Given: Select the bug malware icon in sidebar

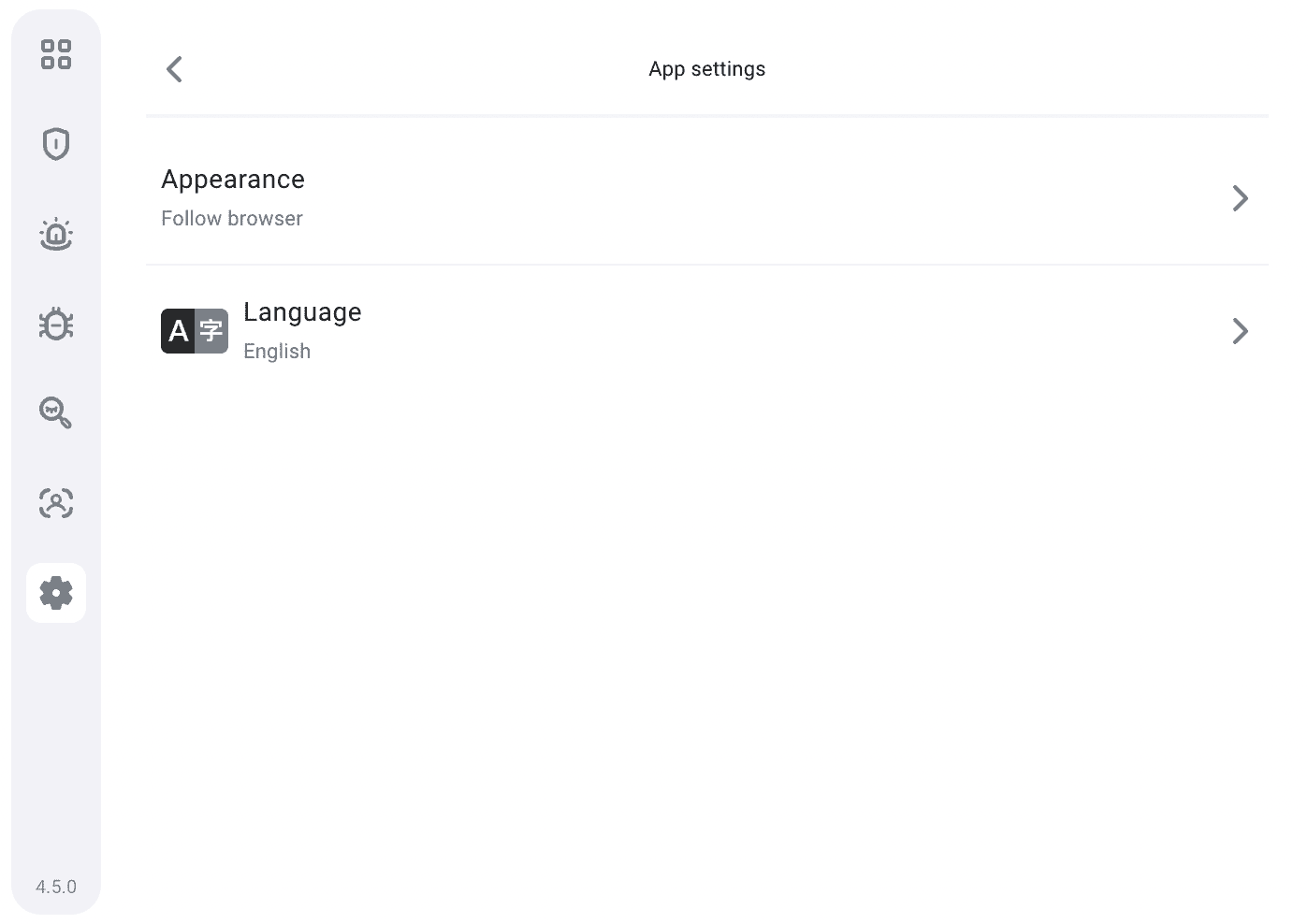Looking at the screenshot, I should [x=56, y=324].
